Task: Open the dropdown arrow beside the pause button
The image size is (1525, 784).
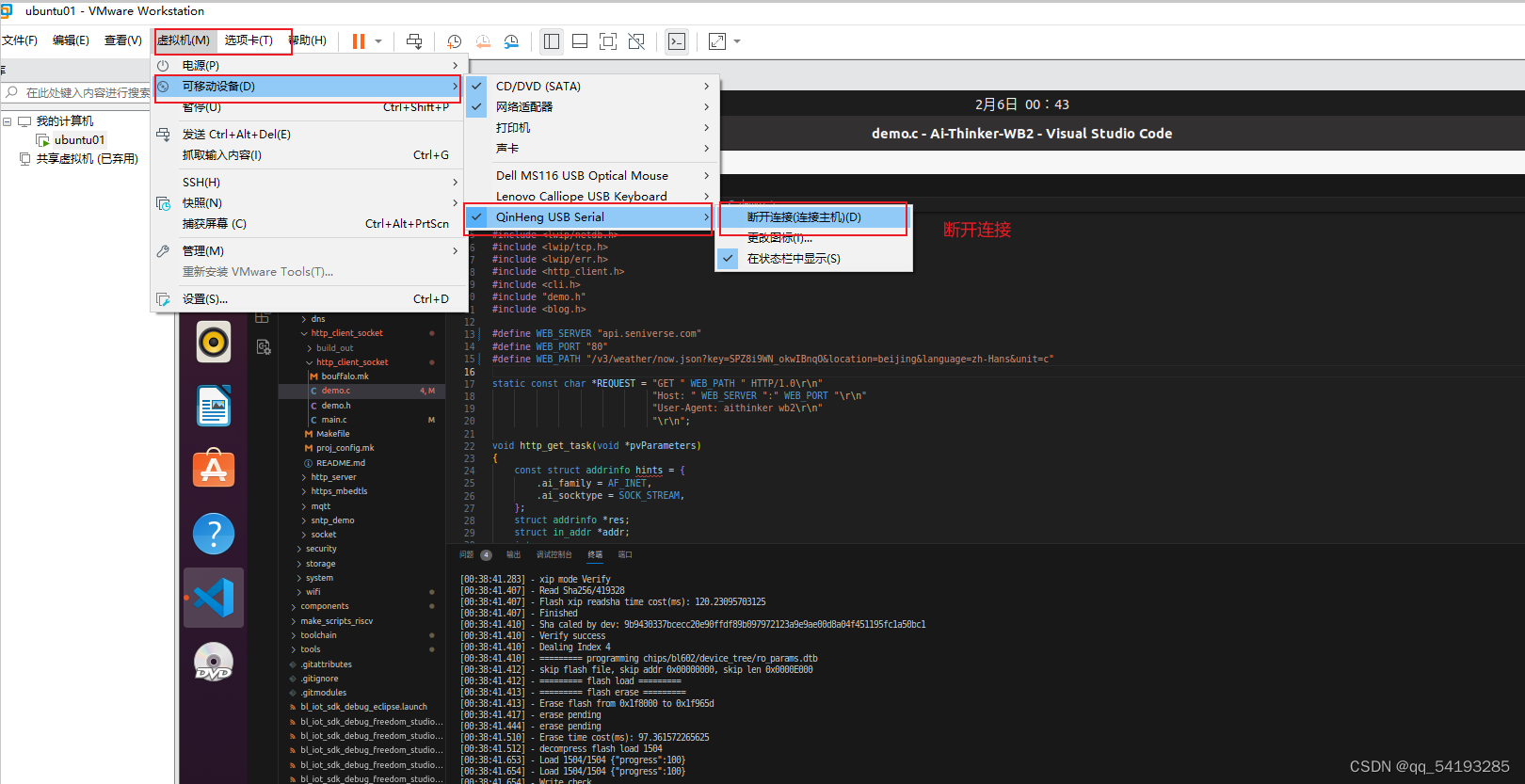Action: pos(378,41)
